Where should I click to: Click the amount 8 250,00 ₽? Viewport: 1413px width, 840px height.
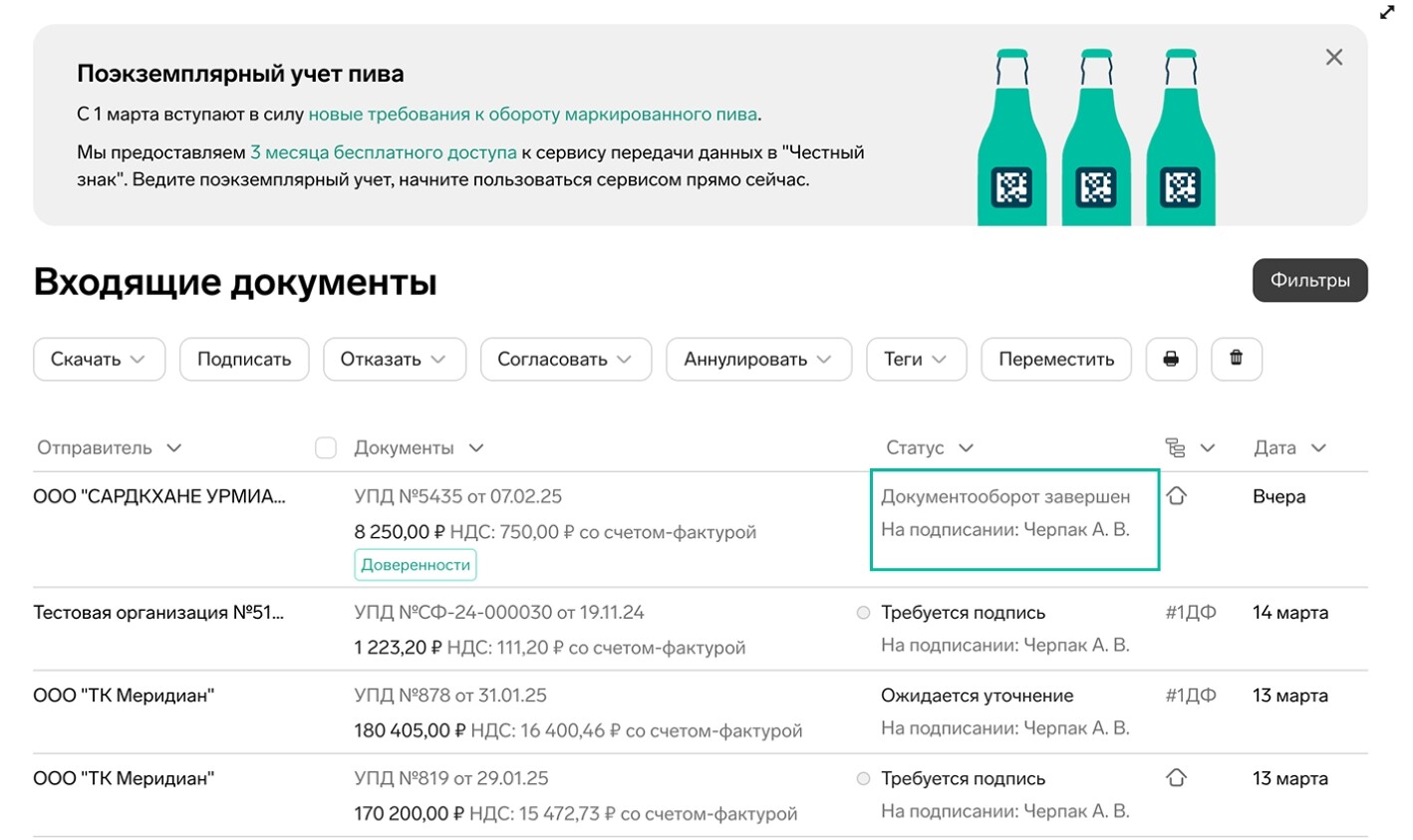click(x=400, y=532)
